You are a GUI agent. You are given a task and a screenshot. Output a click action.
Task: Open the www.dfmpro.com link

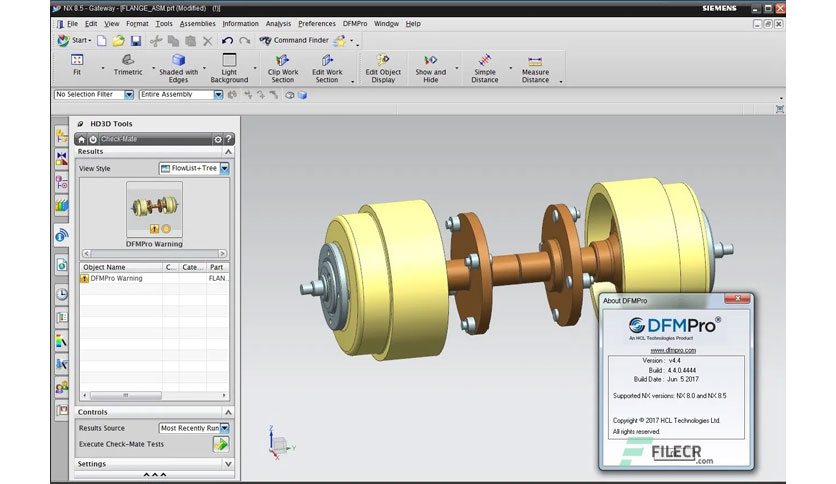(x=673, y=350)
